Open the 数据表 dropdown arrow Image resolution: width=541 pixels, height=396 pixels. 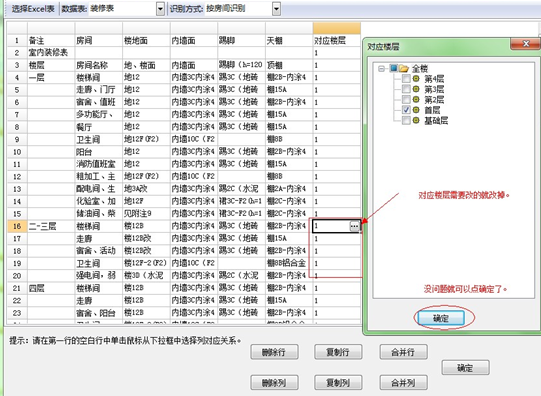[x=160, y=9]
